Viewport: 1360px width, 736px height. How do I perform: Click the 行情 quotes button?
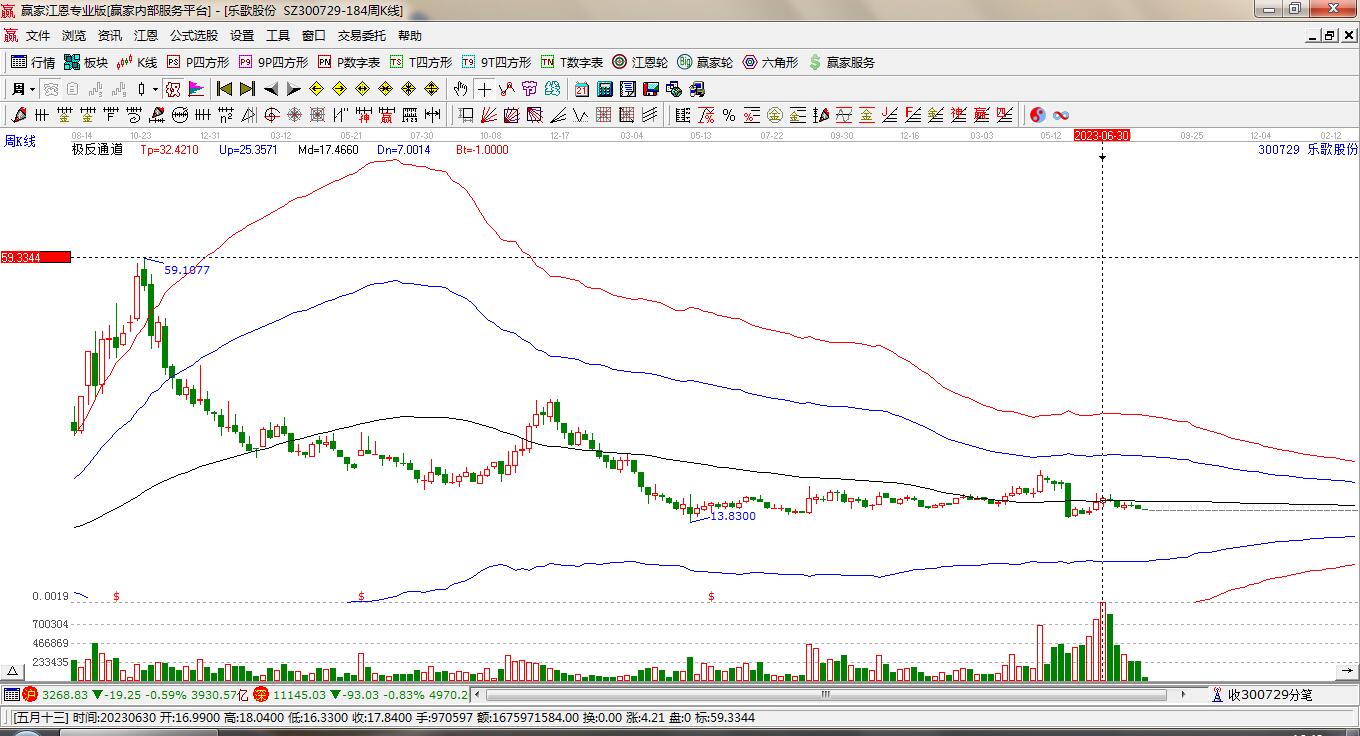(x=33, y=62)
